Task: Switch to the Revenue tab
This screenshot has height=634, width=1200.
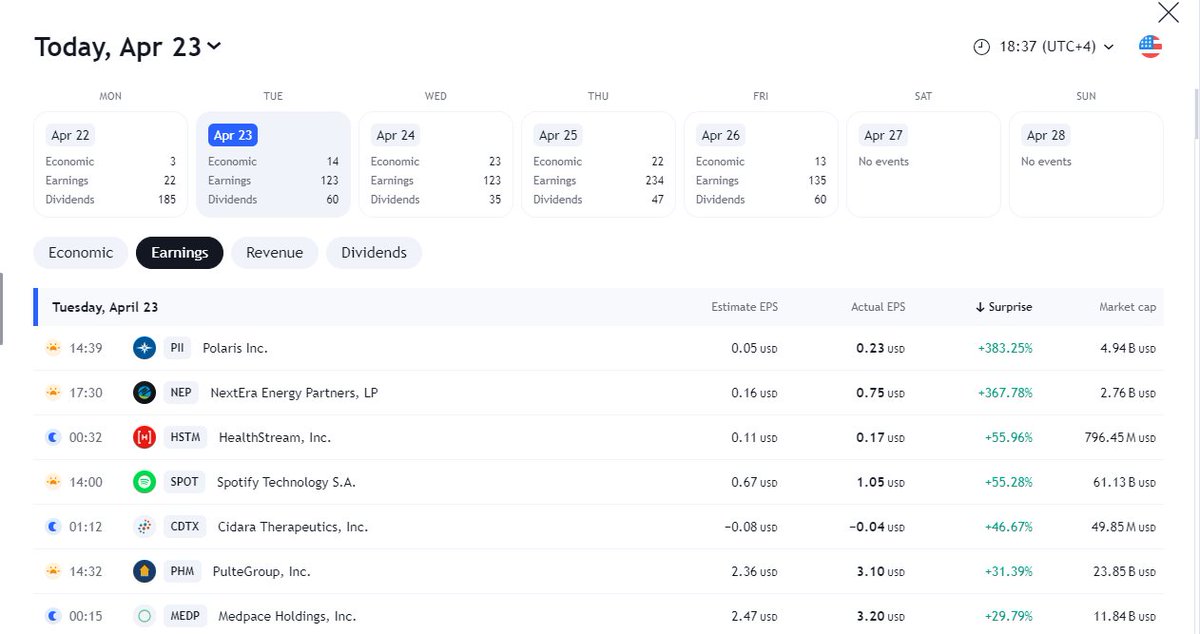Action: point(275,253)
